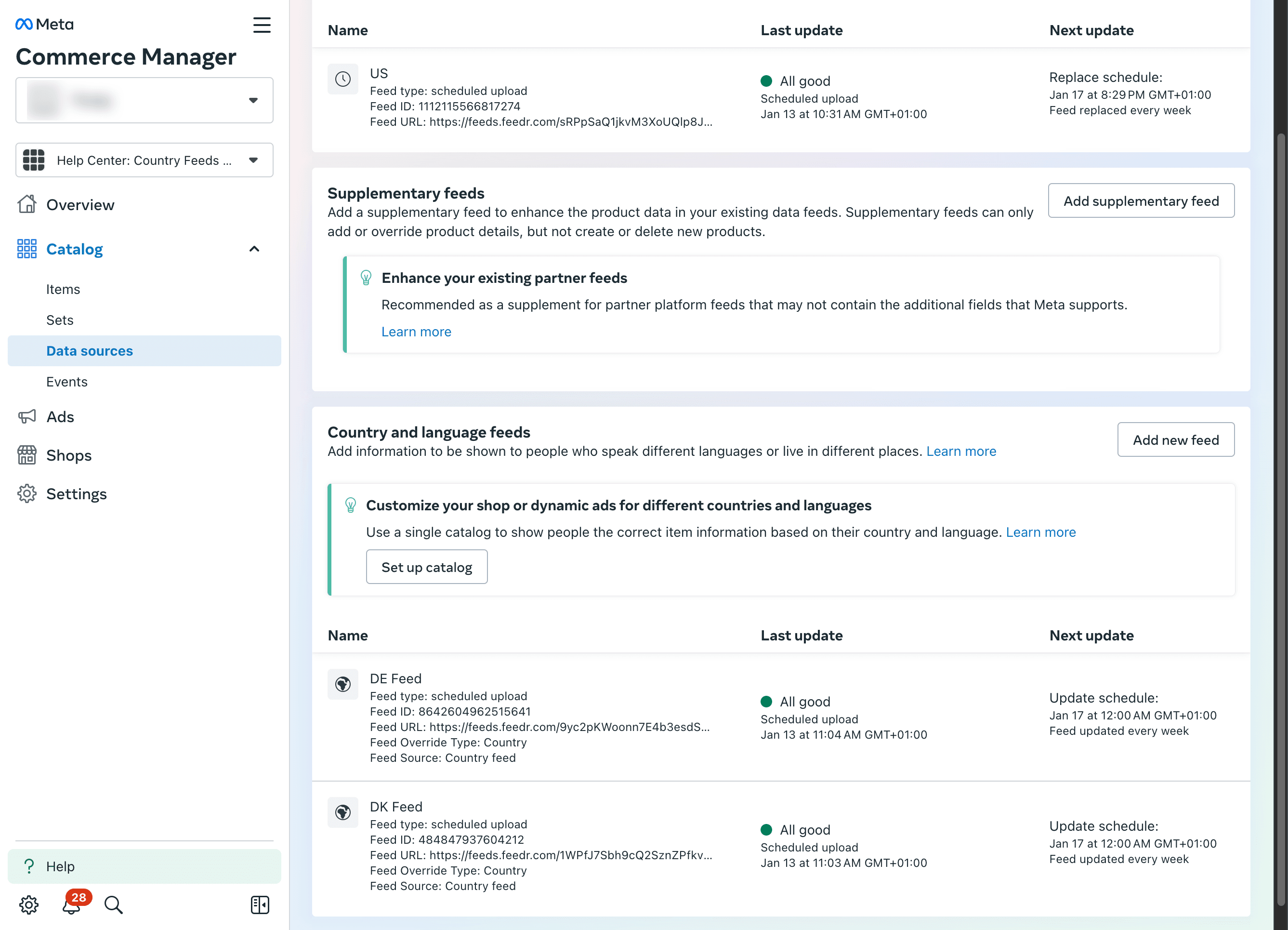Click Add new feed for country feeds
This screenshot has width=1288, height=930.
click(1176, 439)
